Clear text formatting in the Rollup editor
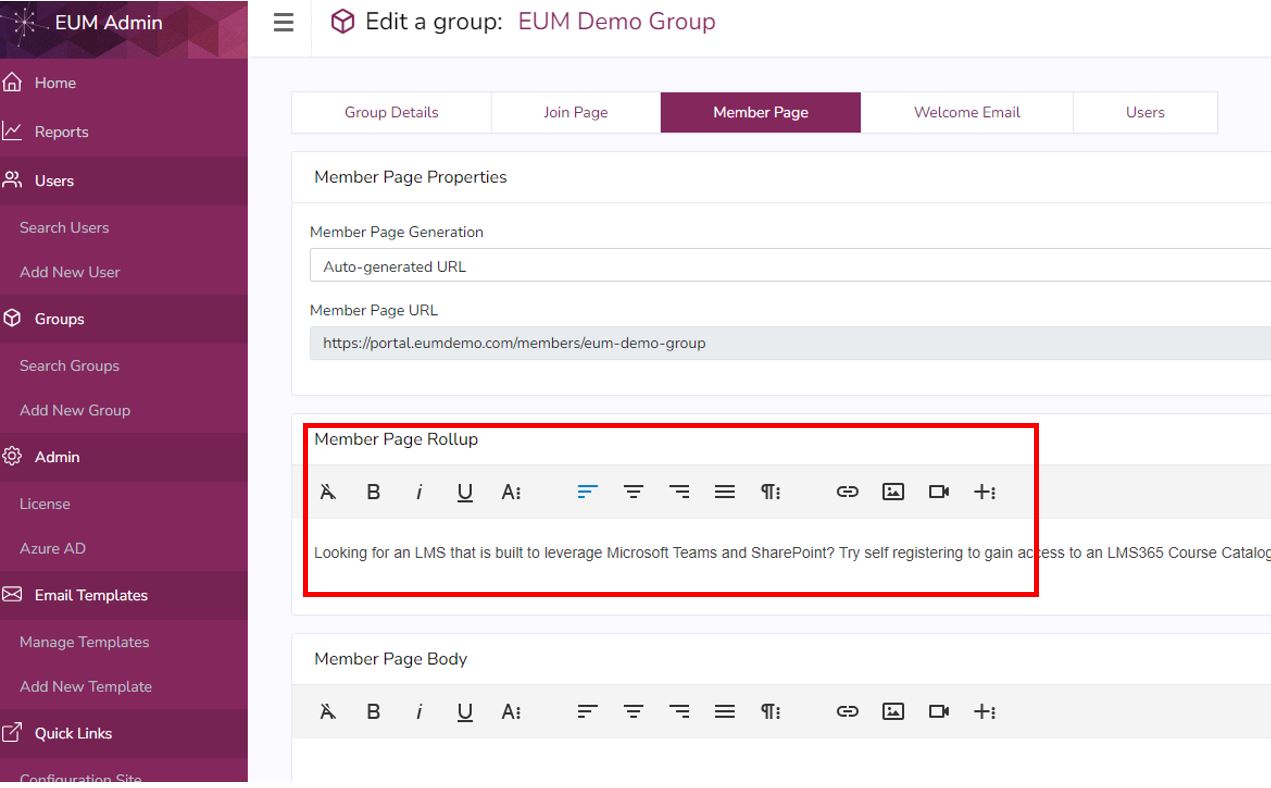This screenshot has width=1271, height=788. pos(327,491)
